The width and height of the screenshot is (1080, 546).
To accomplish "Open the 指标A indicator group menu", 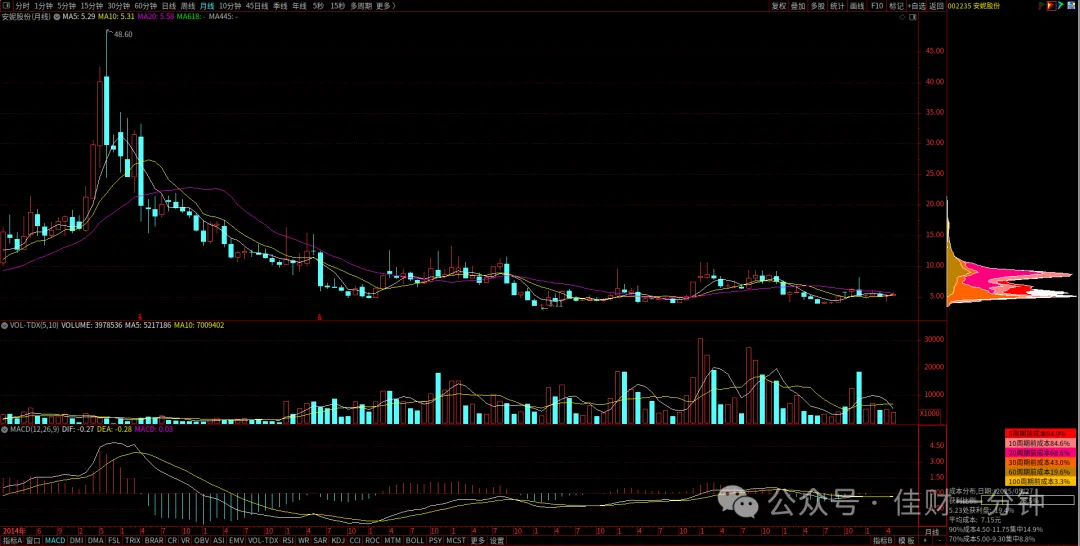I will click(x=12, y=540).
